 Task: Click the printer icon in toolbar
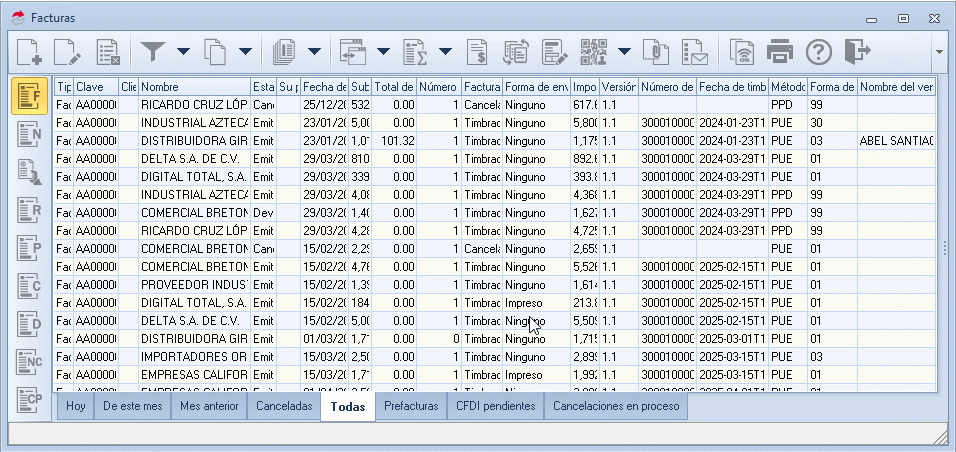pos(780,51)
